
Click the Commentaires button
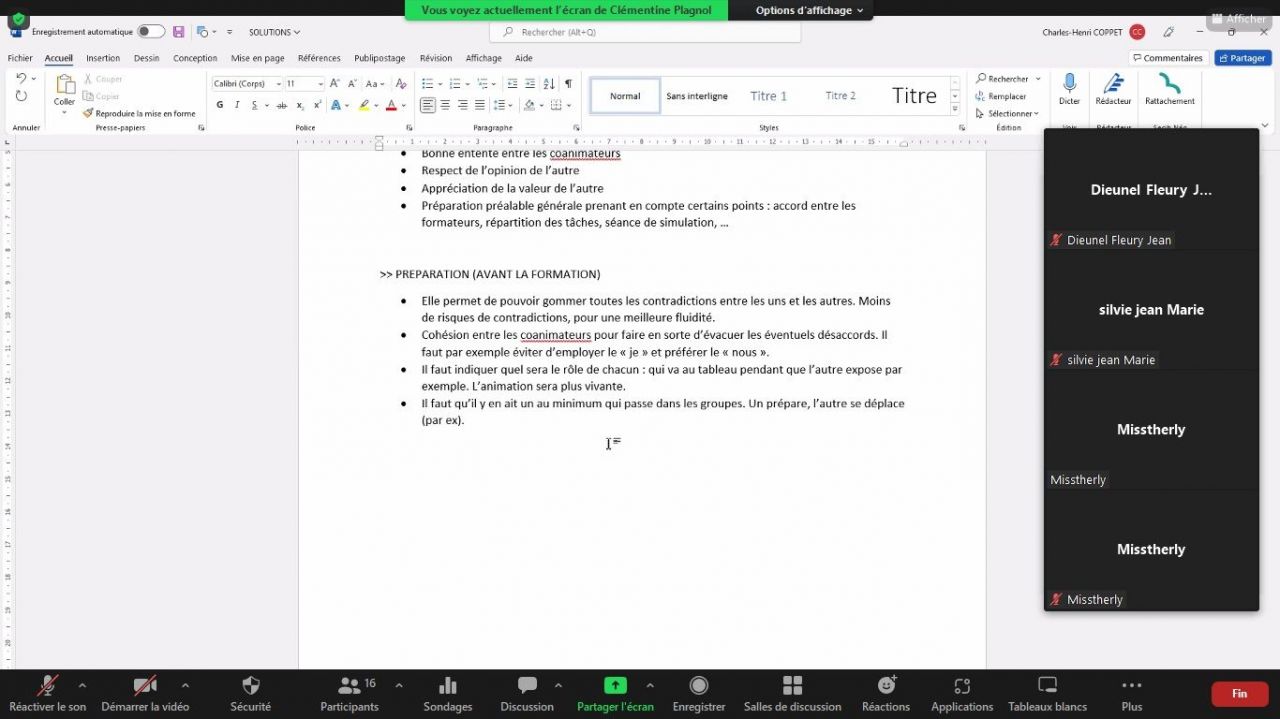(1167, 58)
